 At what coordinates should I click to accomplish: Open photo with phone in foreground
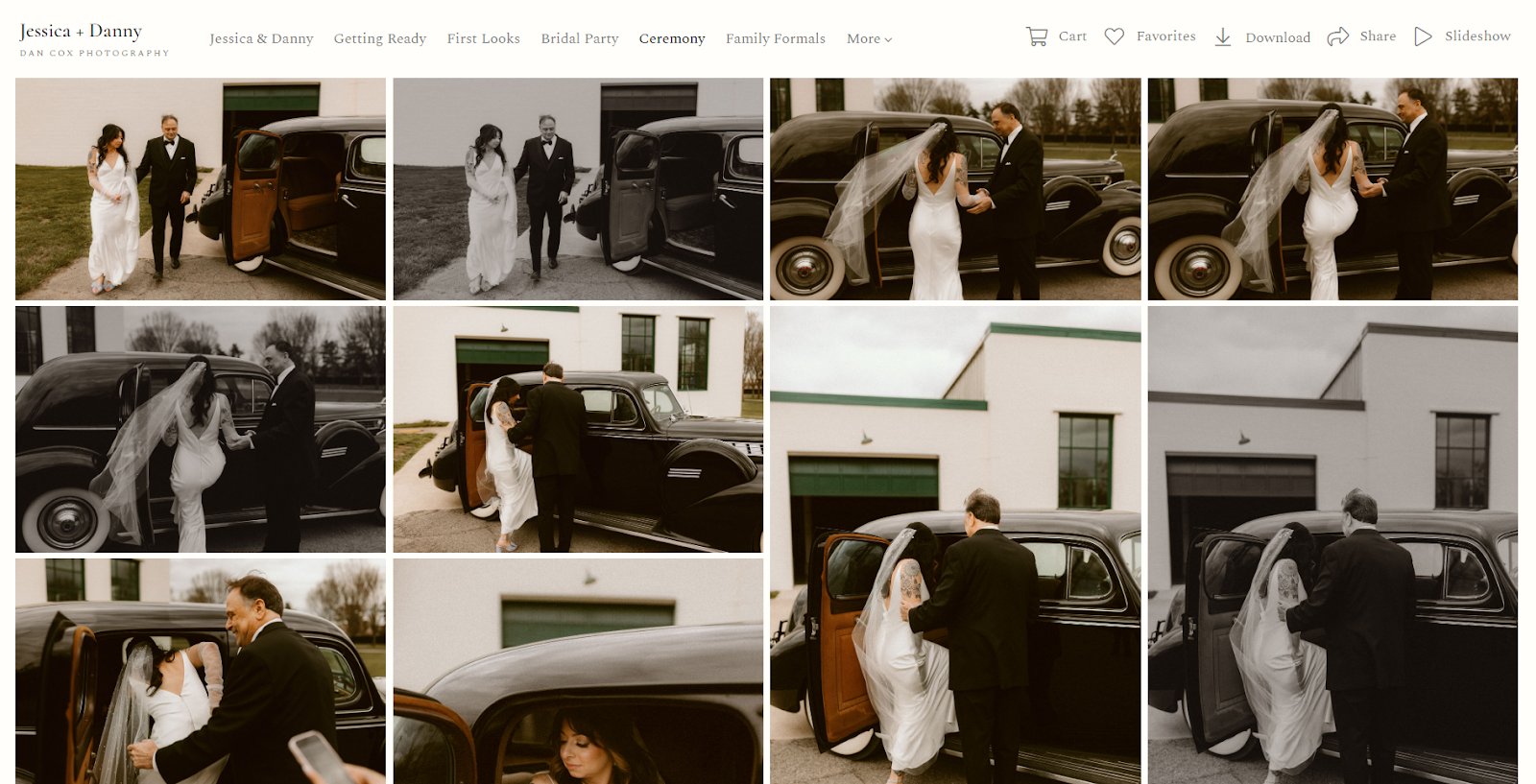pos(201,671)
